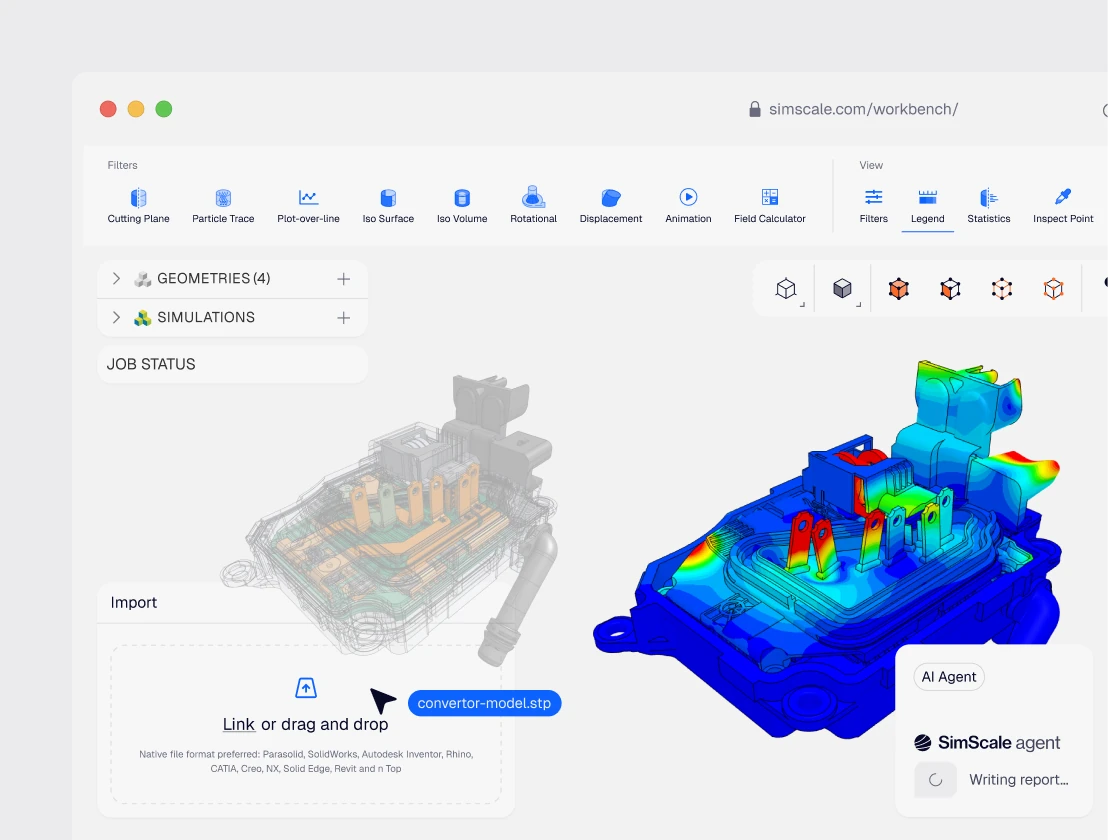The width and height of the screenshot is (1108, 840).
Task: Add a new simulation with plus
Action: pyautogui.click(x=343, y=318)
